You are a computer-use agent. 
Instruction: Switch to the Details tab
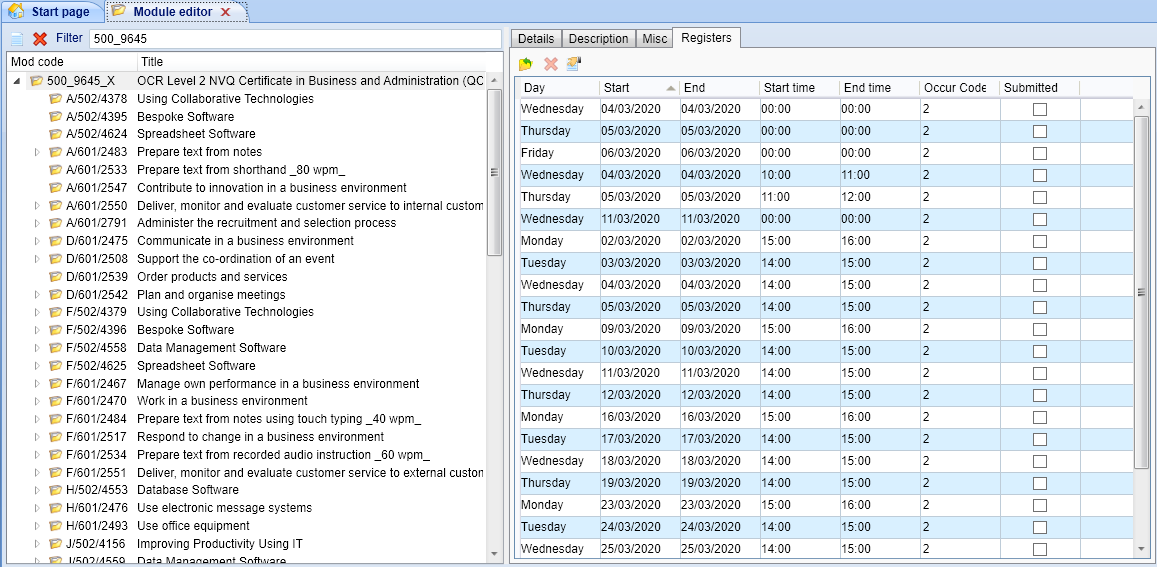(x=536, y=39)
